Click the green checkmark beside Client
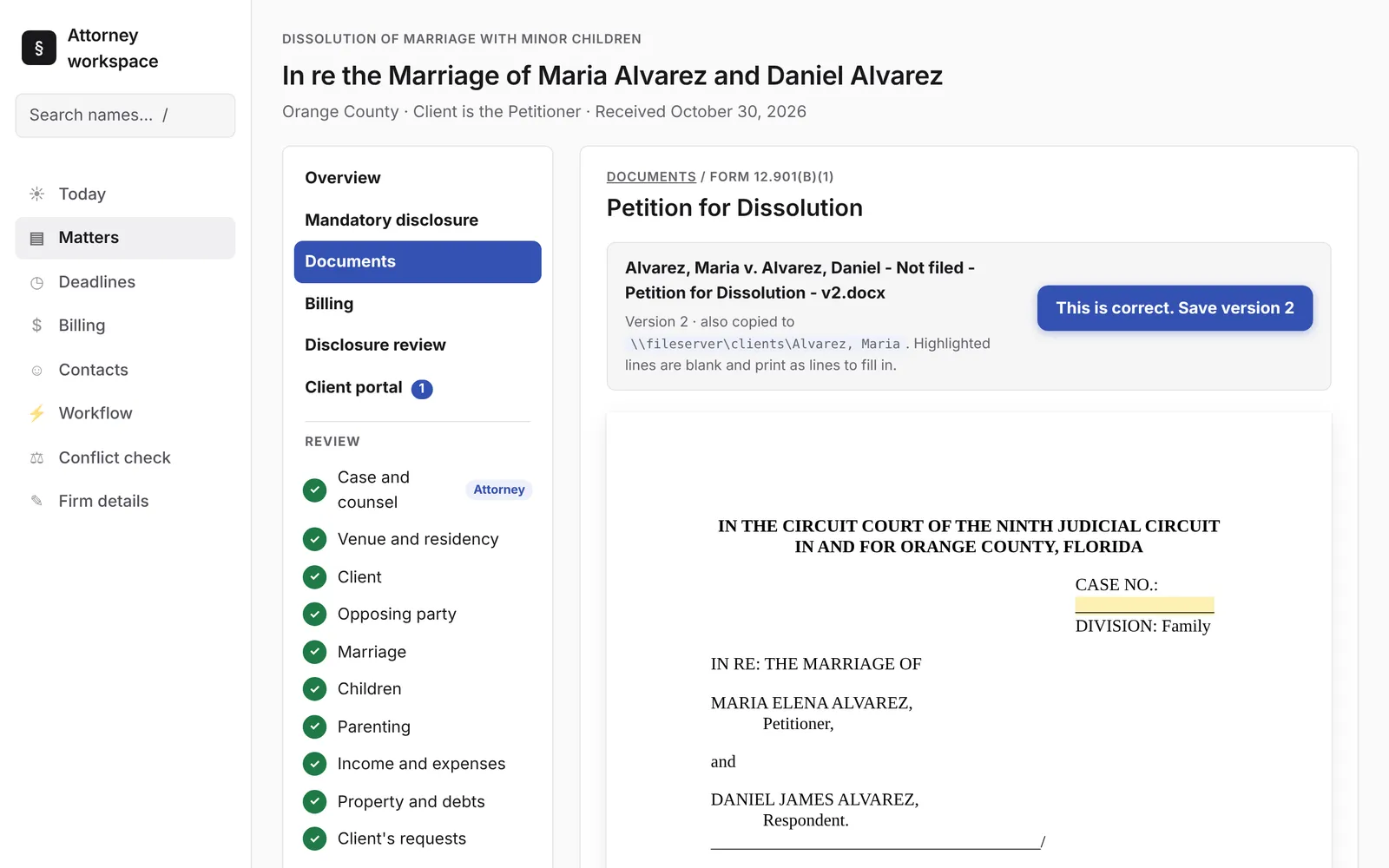This screenshot has height=868, width=1389. 314,576
